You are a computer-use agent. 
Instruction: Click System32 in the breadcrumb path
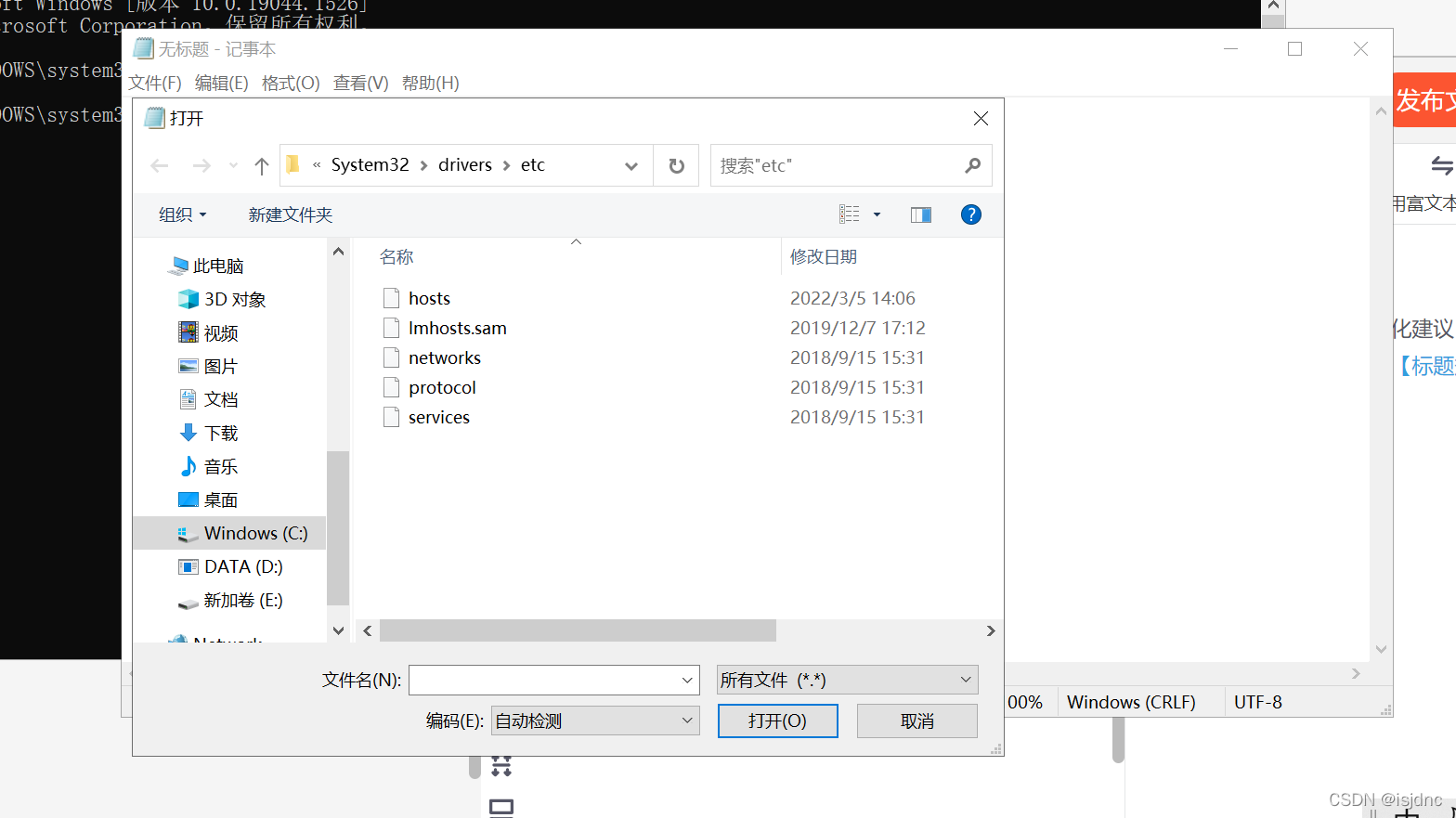point(370,165)
